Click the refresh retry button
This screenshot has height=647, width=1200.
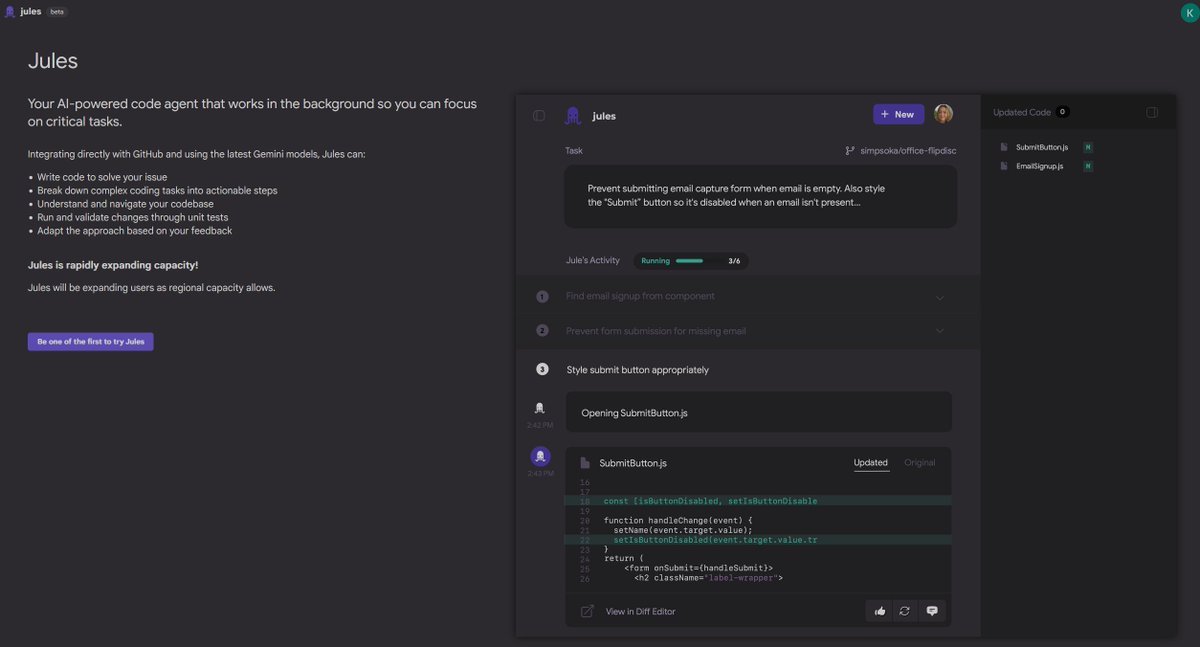point(905,611)
